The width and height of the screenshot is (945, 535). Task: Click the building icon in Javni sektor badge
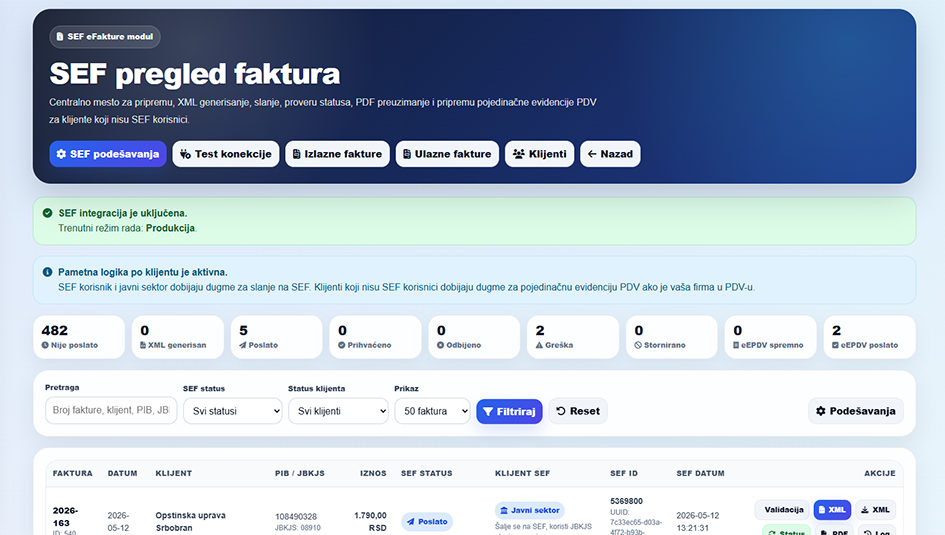(x=504, y=510)
